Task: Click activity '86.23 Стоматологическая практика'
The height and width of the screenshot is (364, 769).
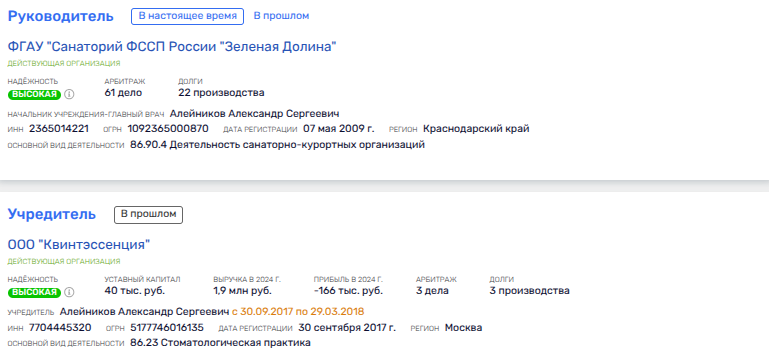Action: click(220, 343)
